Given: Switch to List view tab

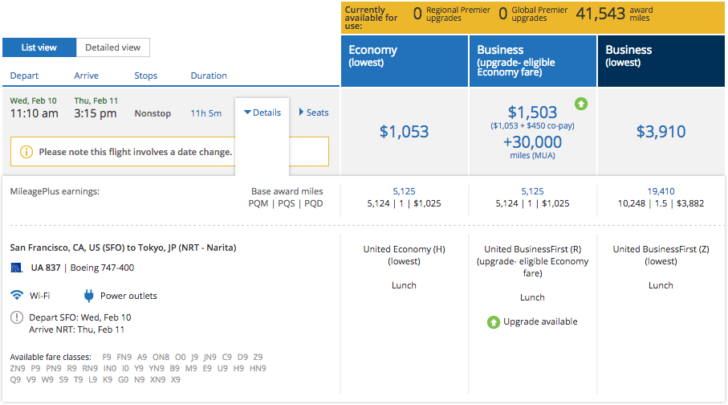Looking at the screenshot, I should coord(39,47).
